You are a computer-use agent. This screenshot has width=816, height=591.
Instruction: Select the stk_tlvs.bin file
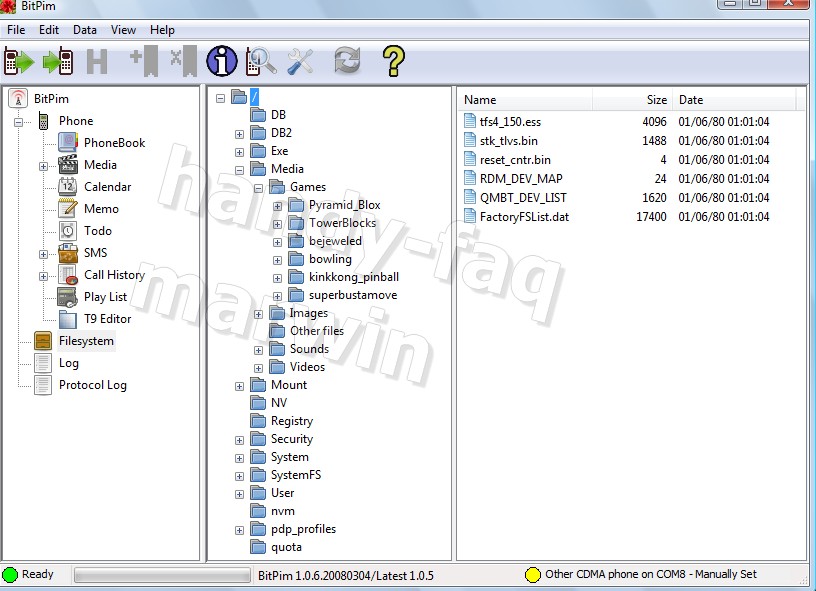coord(508,140)
